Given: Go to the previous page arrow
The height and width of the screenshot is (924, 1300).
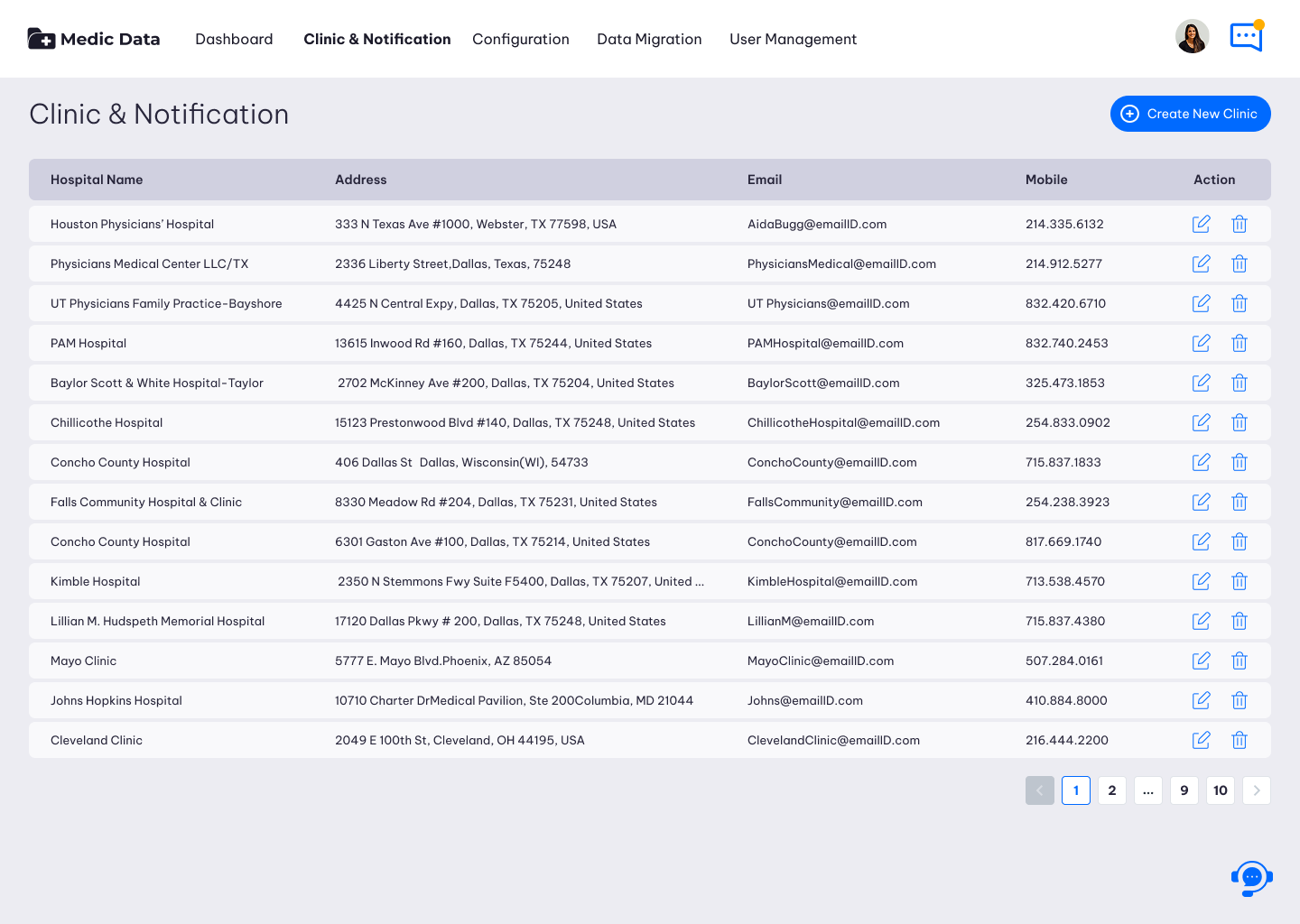Looking at the screenshot, I should (1040, 790).
